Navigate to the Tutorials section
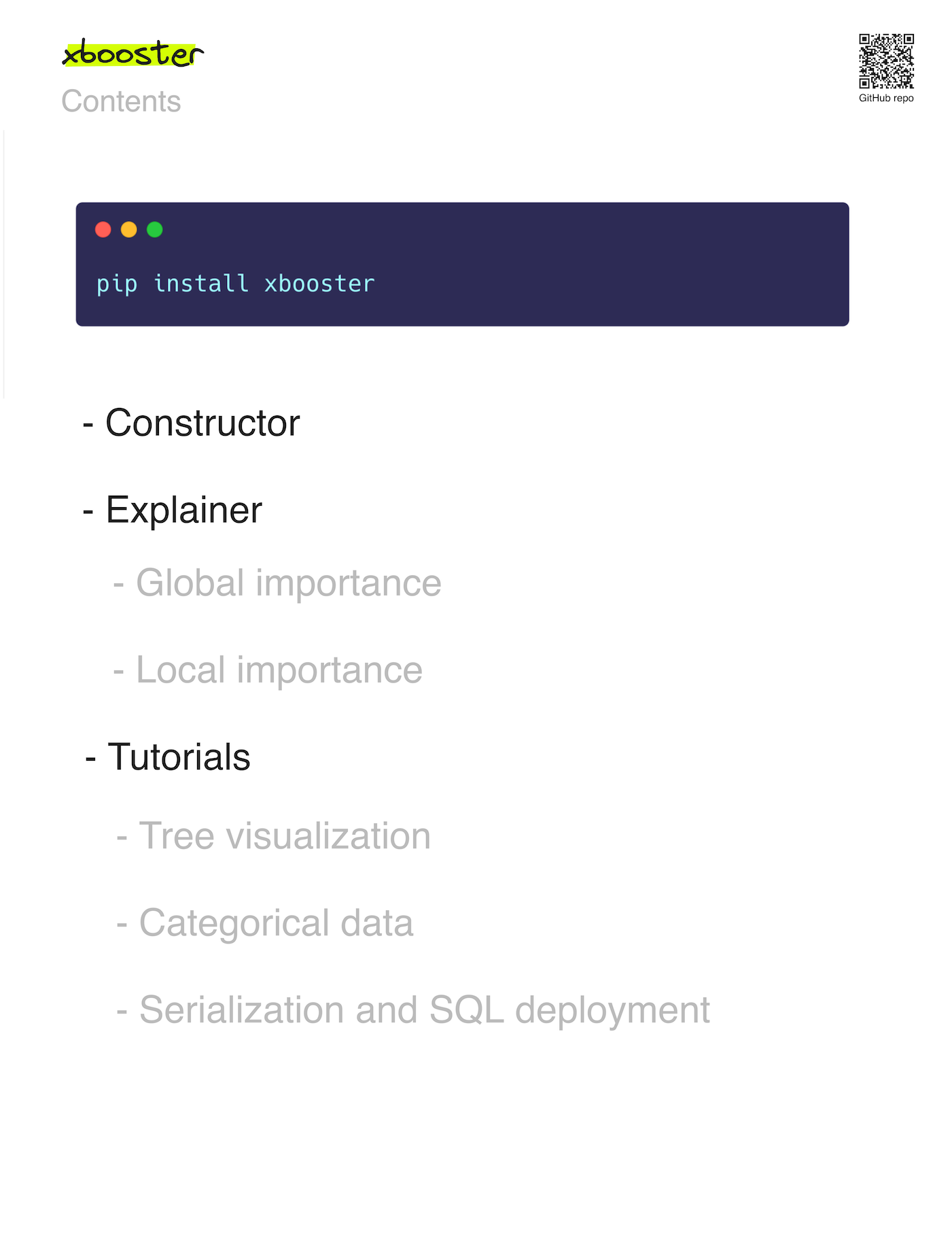This screenshot has height=1242, width=952. coord(179,757)
